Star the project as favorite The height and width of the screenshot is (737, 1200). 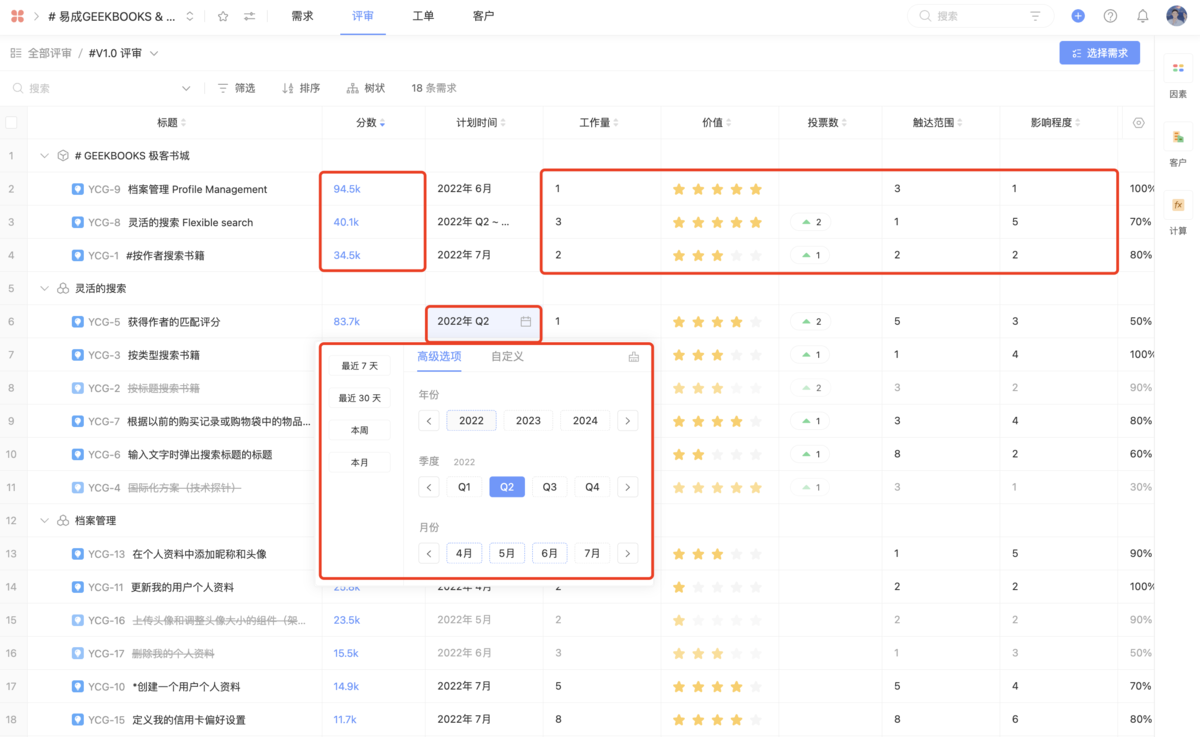pyautogui.click(x=223, y=16)
